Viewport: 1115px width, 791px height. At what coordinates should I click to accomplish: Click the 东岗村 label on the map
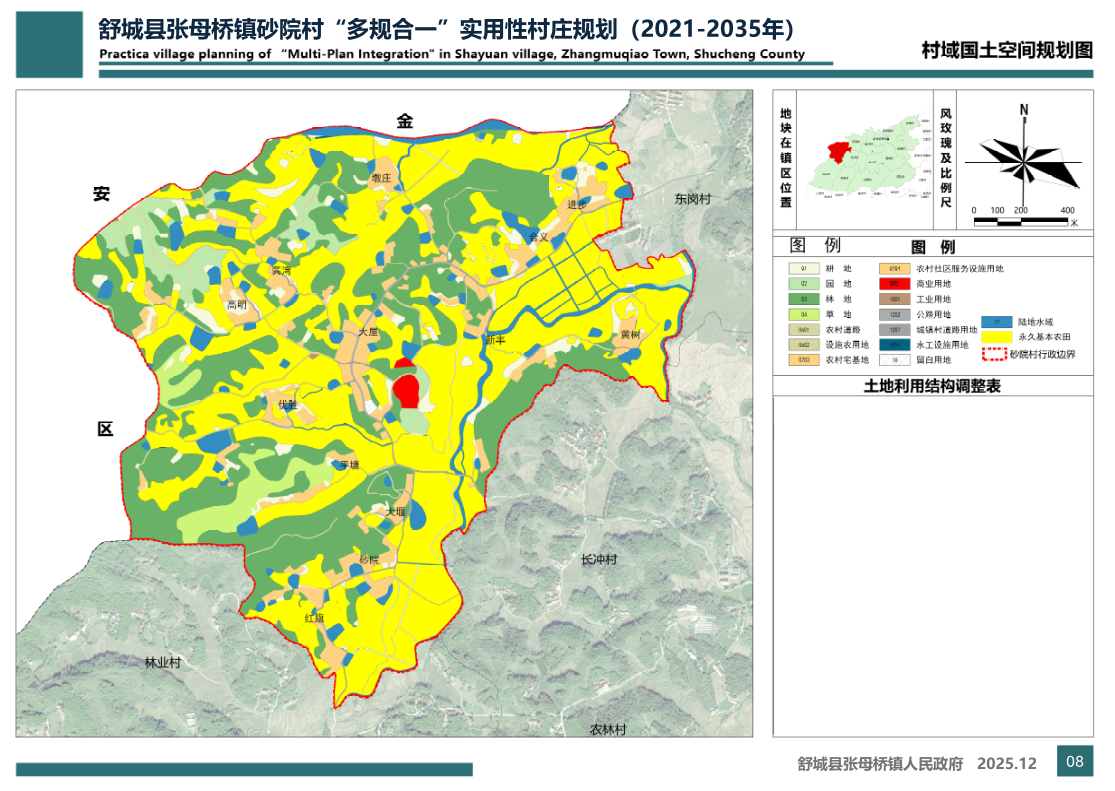(691, 200)
